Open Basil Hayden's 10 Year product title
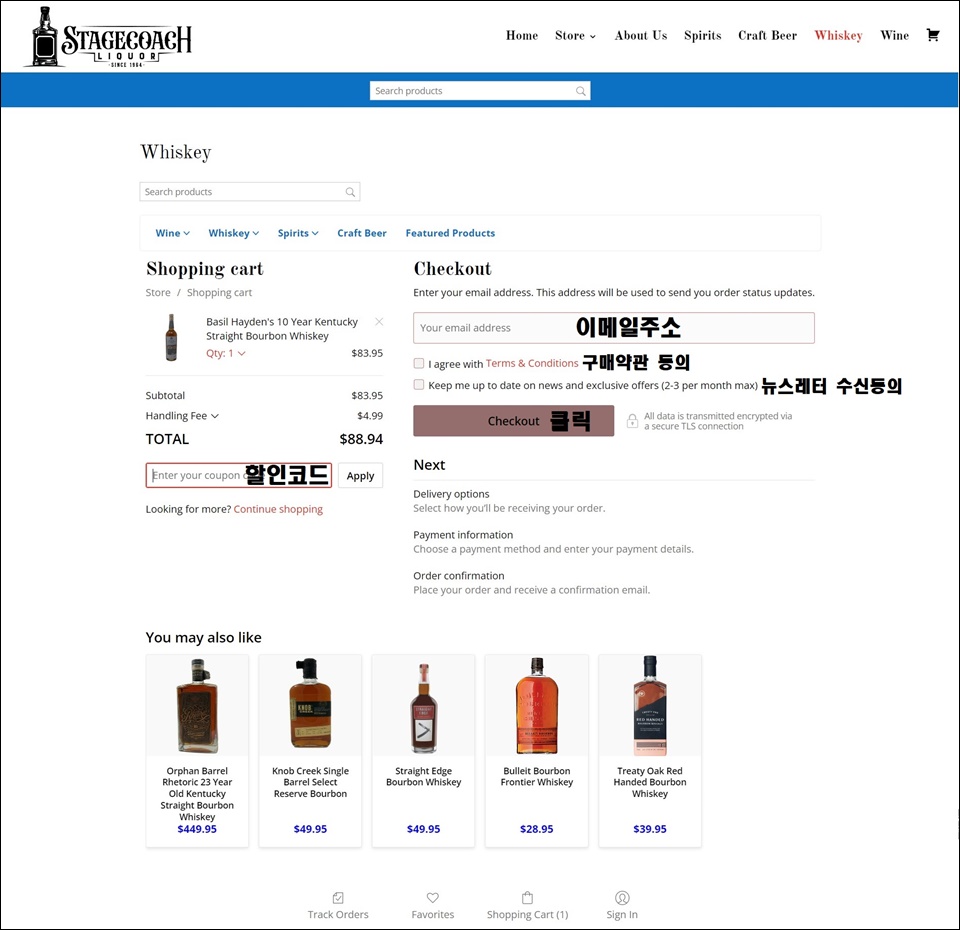The width and height of the screenshot is (960, 930). pyautogui.click(x=282, y=329)
